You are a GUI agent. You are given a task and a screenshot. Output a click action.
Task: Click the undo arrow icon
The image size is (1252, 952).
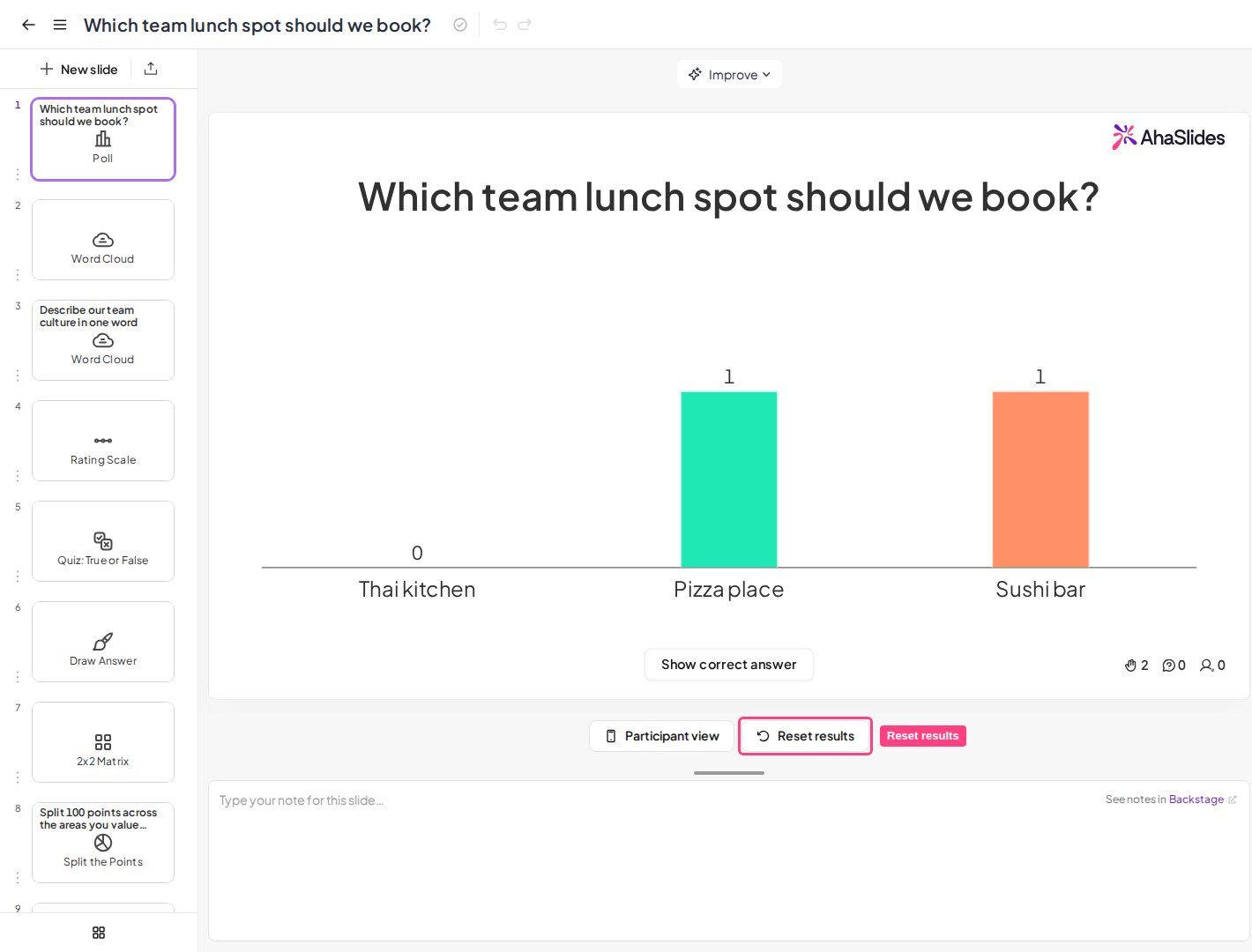[x=500, y=25]
